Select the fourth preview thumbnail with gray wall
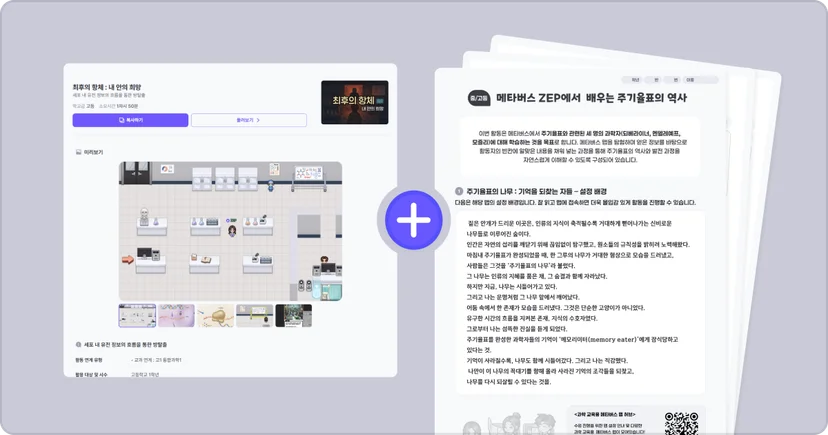This screenshot has height=435, width=828. click(x=255, y=316)
